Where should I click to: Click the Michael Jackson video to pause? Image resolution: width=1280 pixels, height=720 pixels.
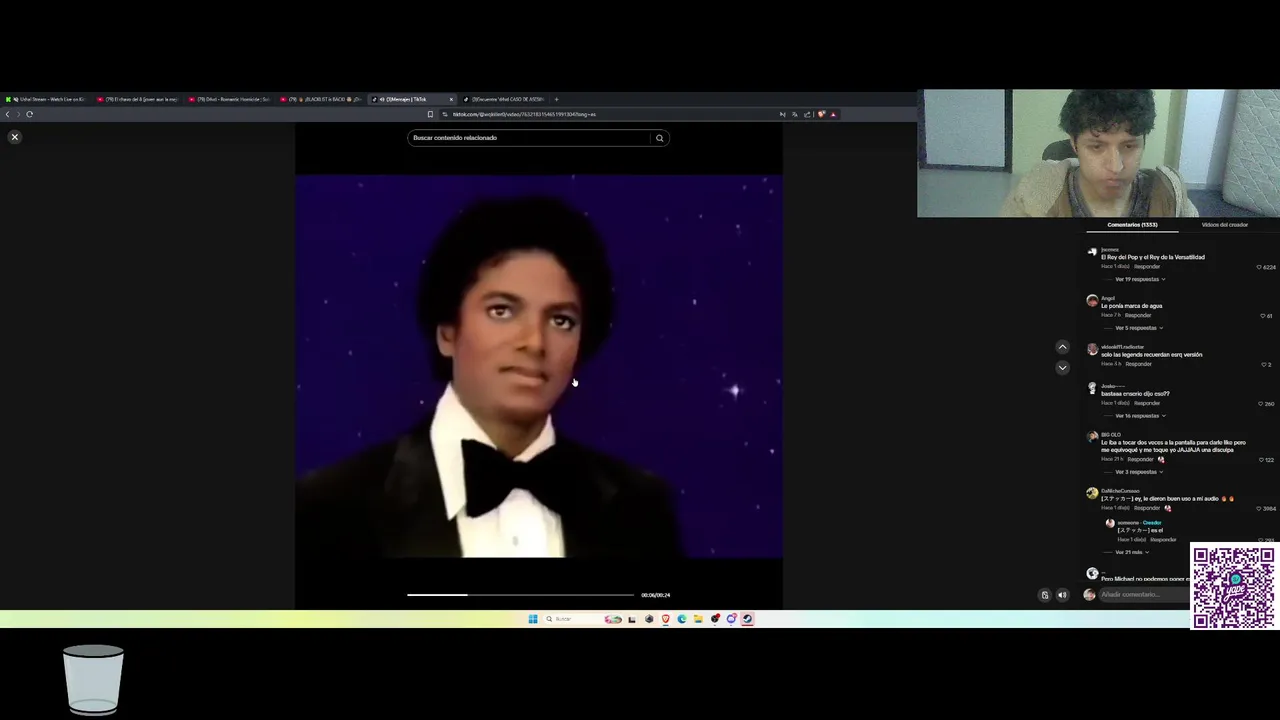[x=539, y=366]
